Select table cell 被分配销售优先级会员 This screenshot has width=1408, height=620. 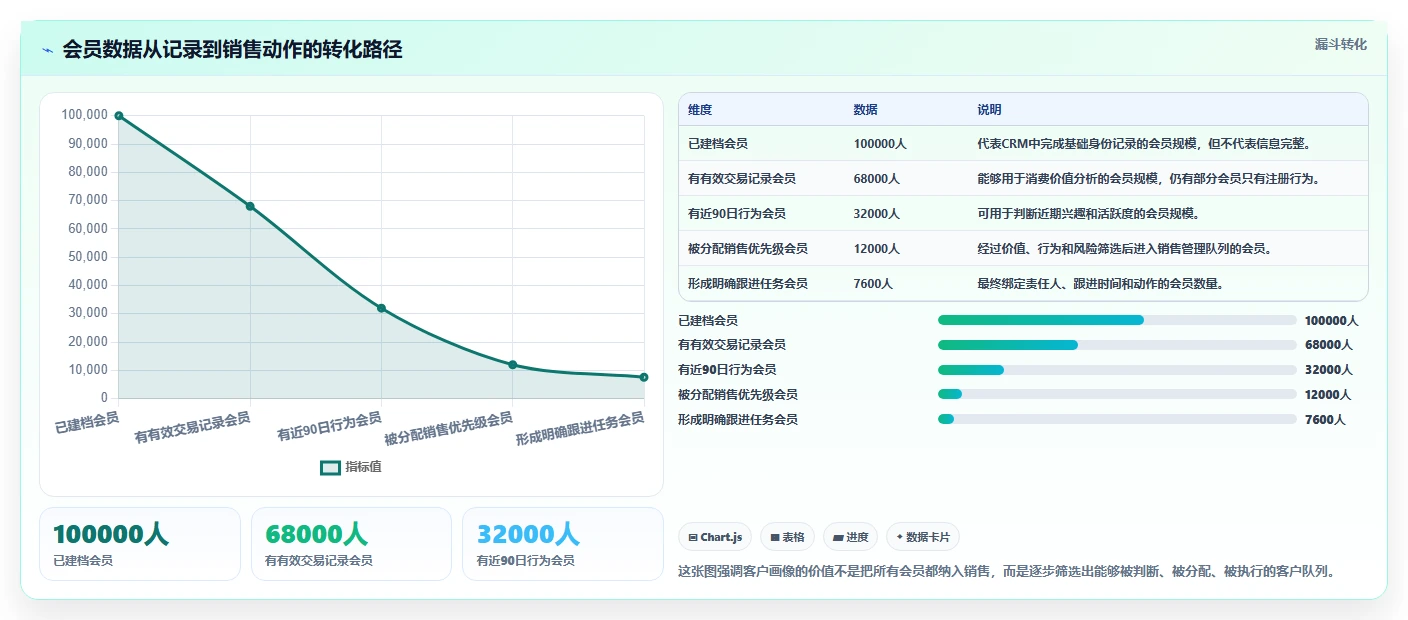point(748,249)
